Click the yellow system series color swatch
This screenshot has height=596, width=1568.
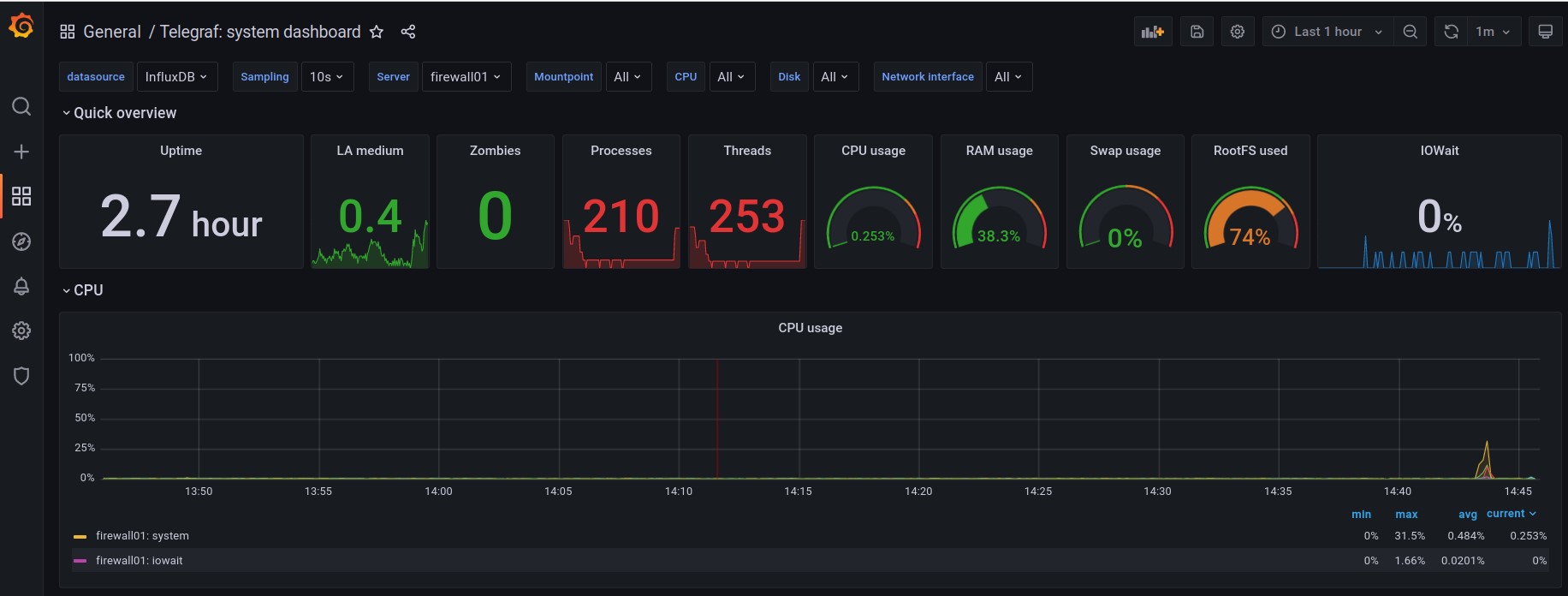coord(80,537)
